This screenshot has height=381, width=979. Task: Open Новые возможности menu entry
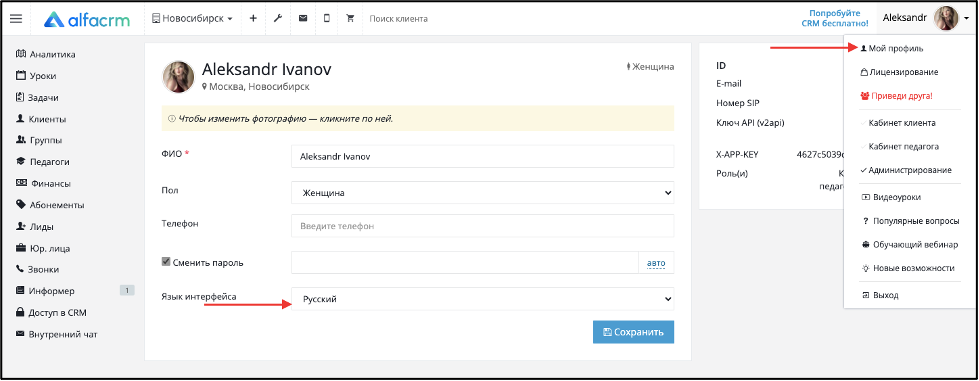[x=908, y=268]
